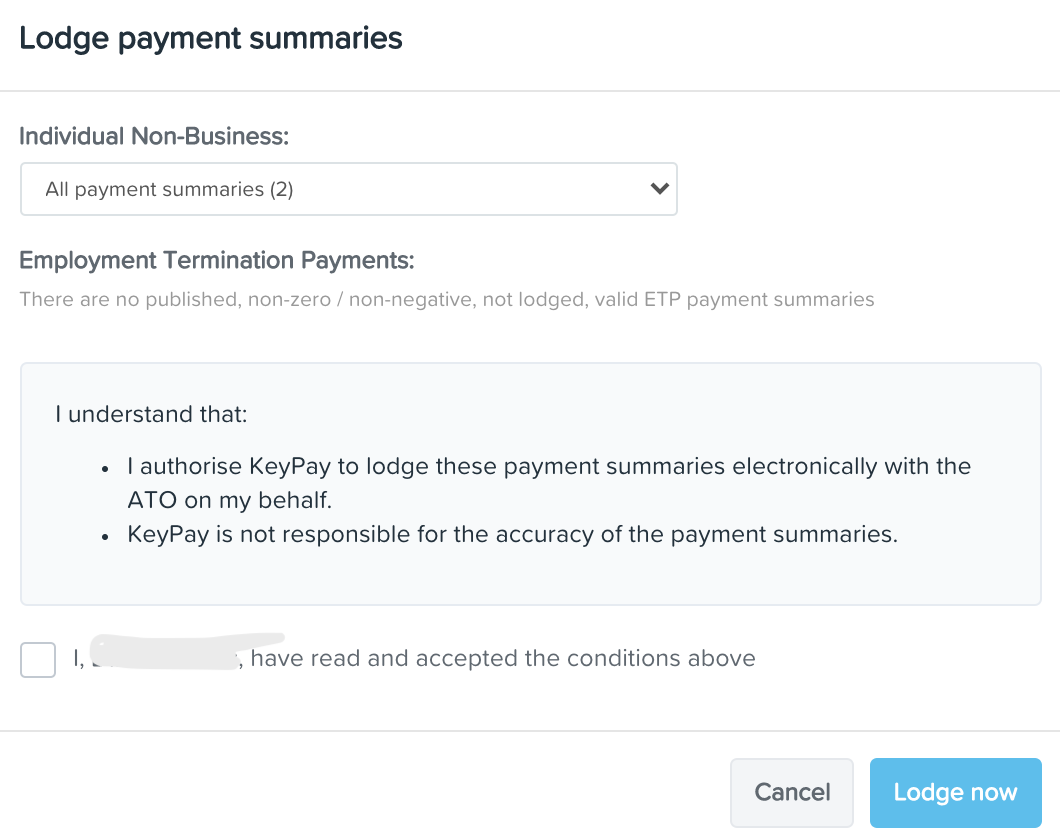Confirm lodgement via Lodge now

coord(955,792)
